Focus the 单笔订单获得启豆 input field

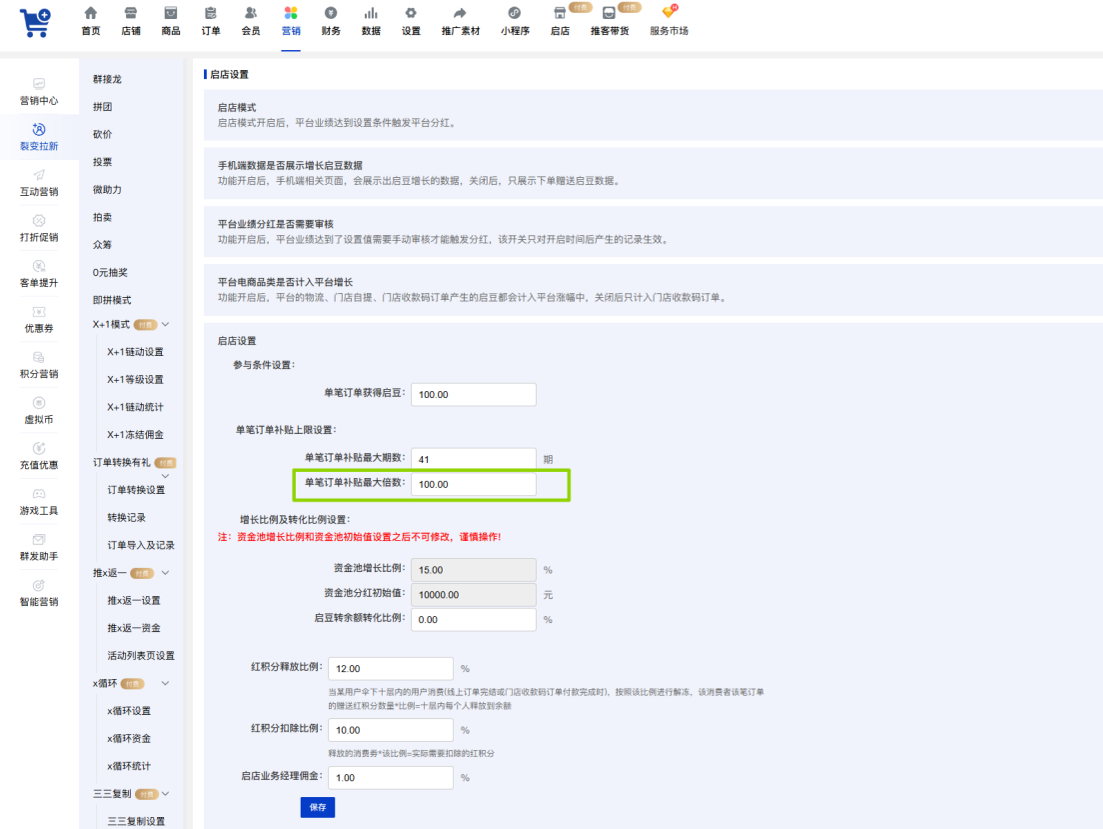tap(473, 395)
